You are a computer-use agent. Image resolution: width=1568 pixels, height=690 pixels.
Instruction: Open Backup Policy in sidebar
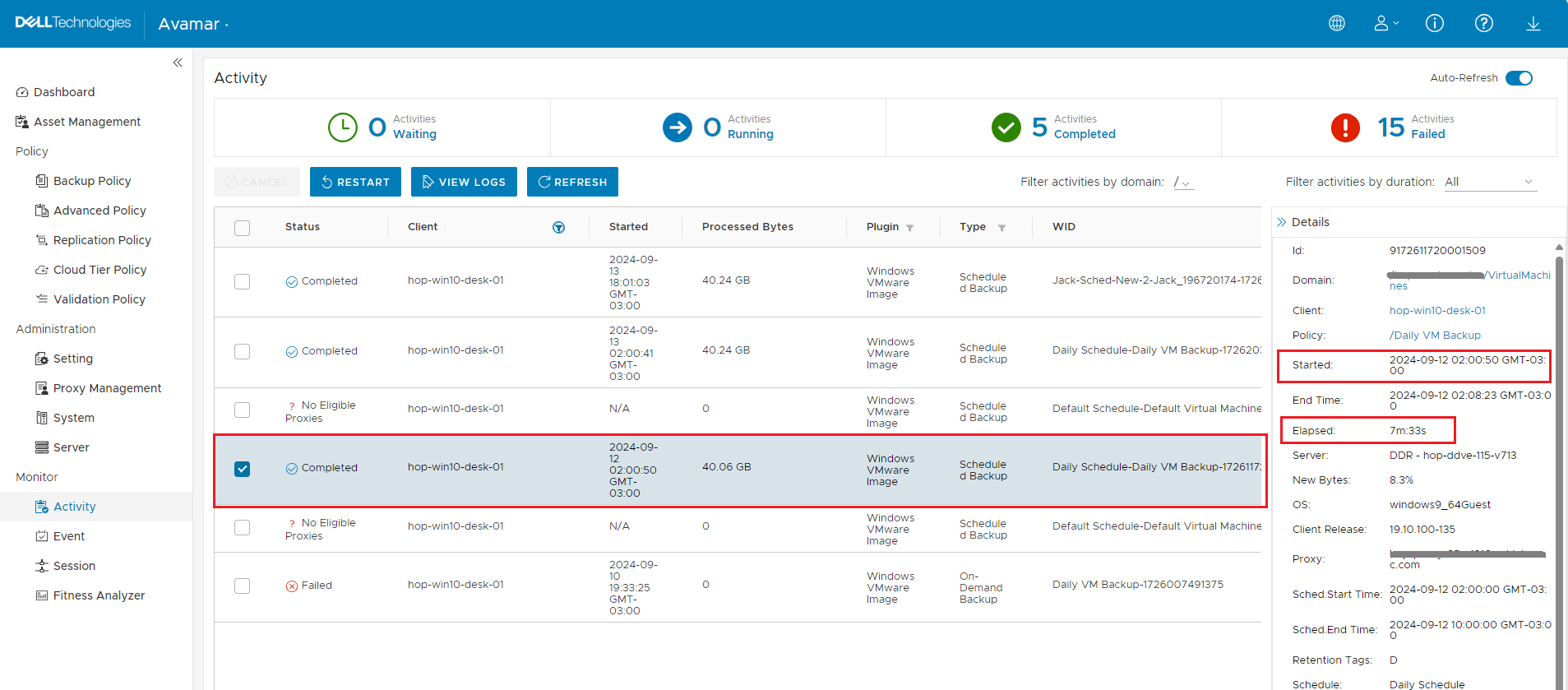[x=92, y=181]
